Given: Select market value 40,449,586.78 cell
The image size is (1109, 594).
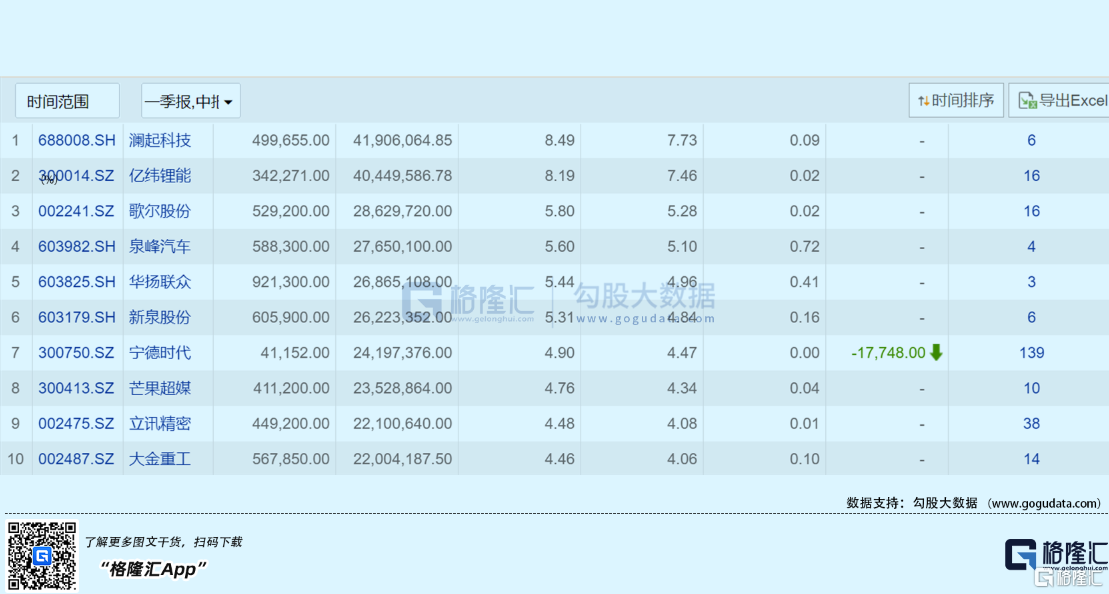Looking at the screenshot, I should tap(402, 175).
